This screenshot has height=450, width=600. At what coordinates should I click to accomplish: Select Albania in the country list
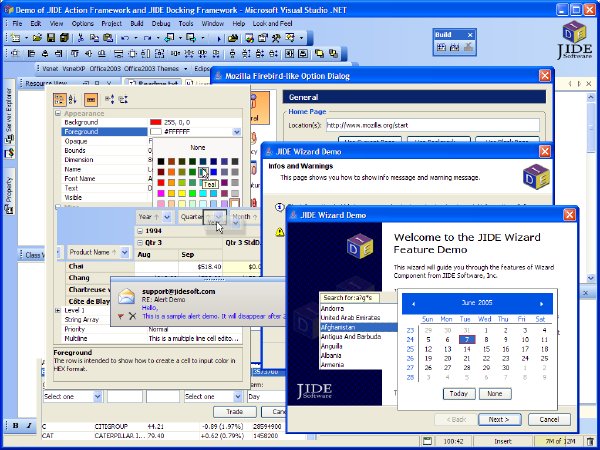[331, 355]
